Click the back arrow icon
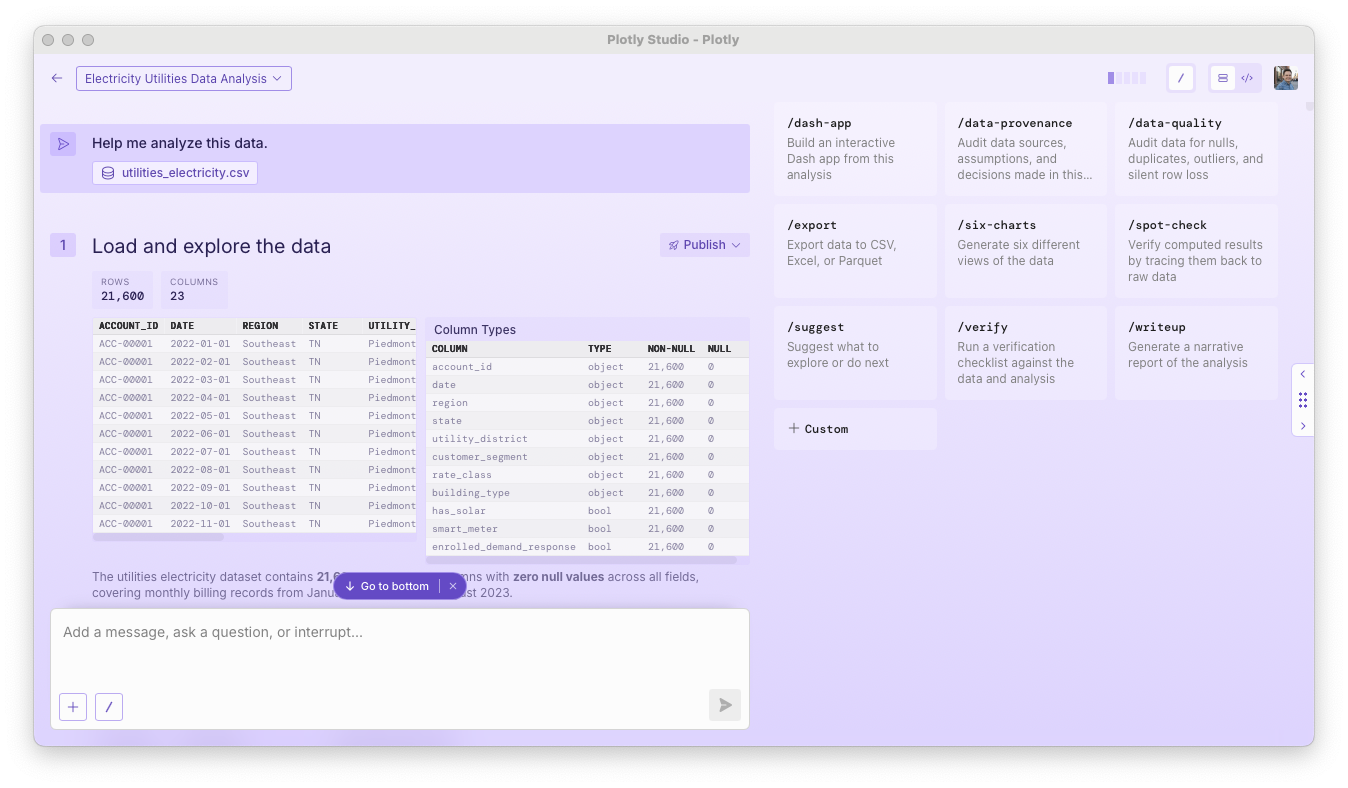This screenshot has width=1348, height=788. (x=57, y=78)
